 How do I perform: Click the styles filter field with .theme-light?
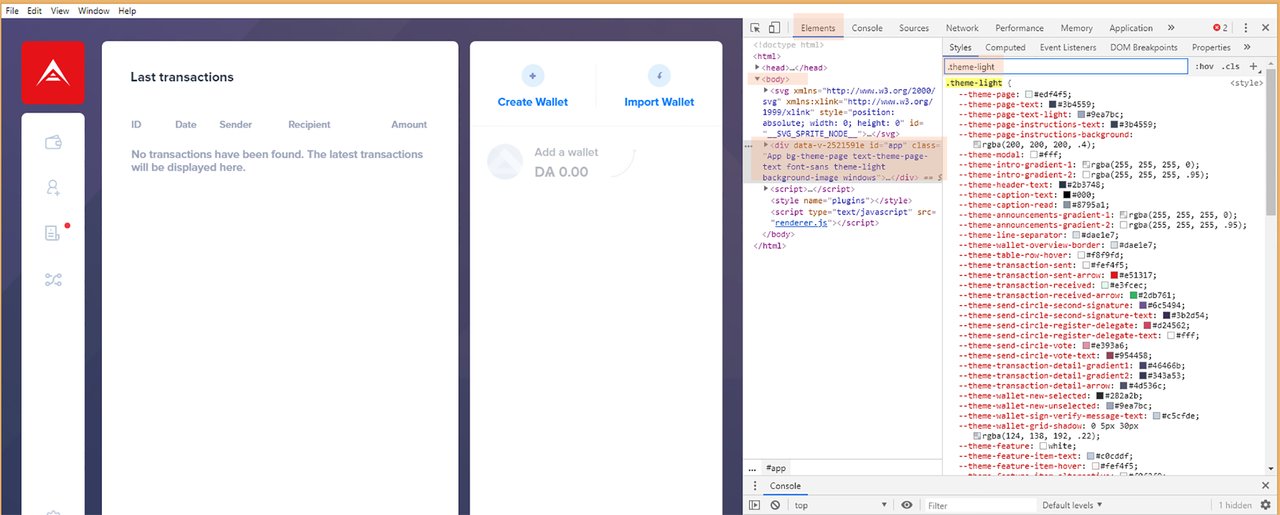(x=1065, y=66)
